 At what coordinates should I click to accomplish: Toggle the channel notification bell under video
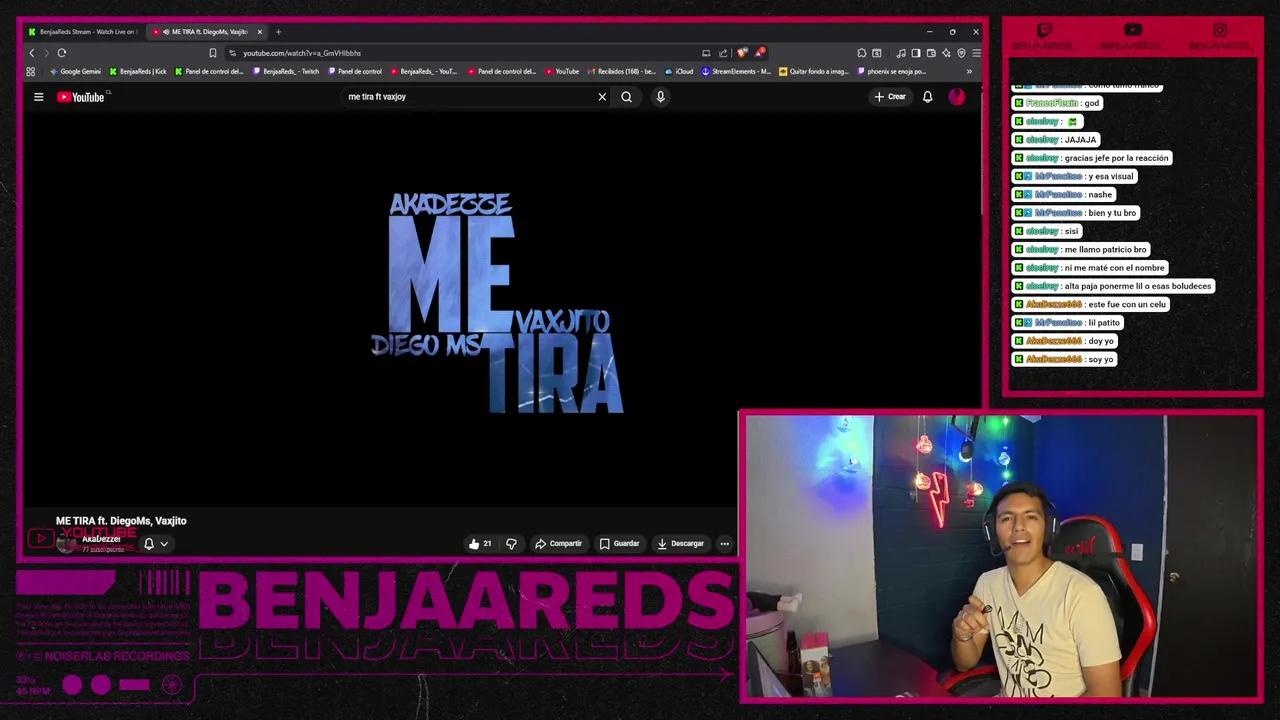click(x=149, y=544)
